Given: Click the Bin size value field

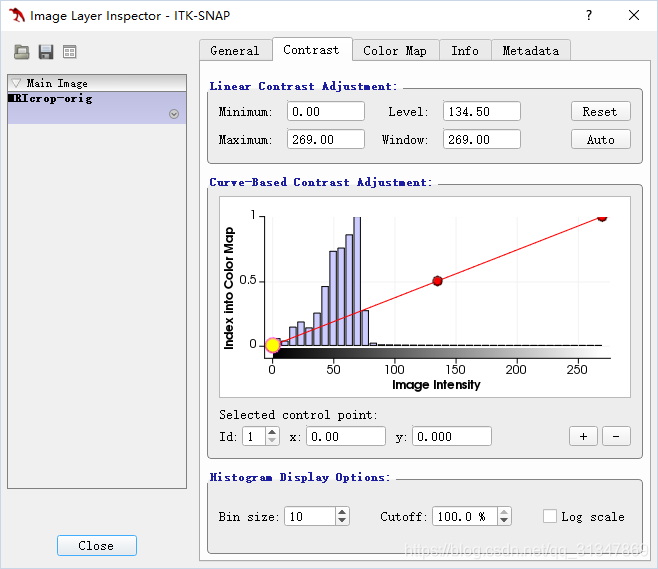Looking at the screenshot, I should click(x=310, y=517).
